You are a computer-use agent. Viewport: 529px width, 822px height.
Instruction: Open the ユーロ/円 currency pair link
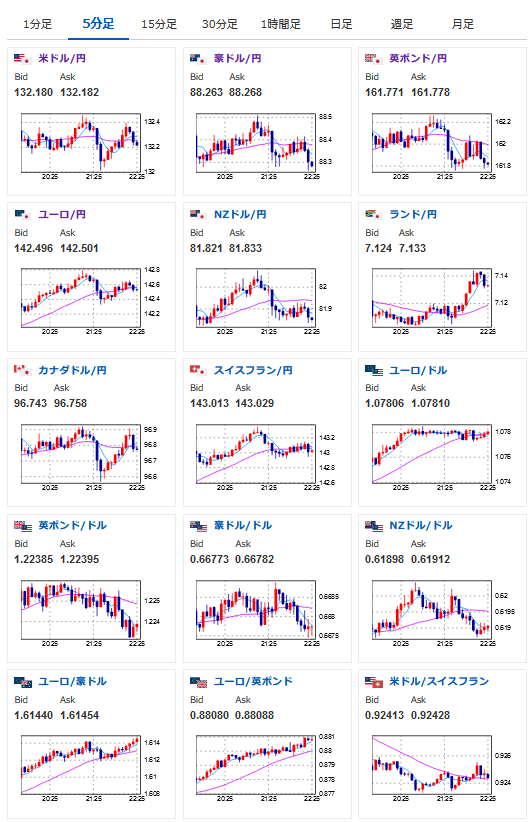coord(62,214)
